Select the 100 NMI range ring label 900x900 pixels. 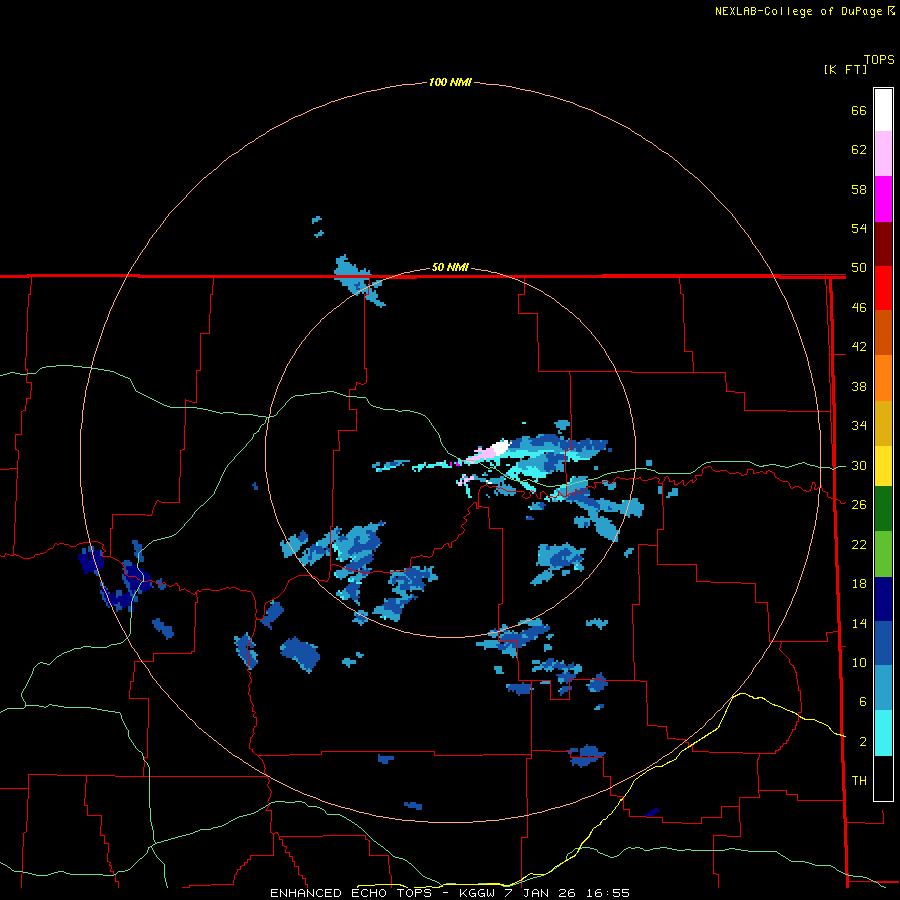tap(450, 82)
